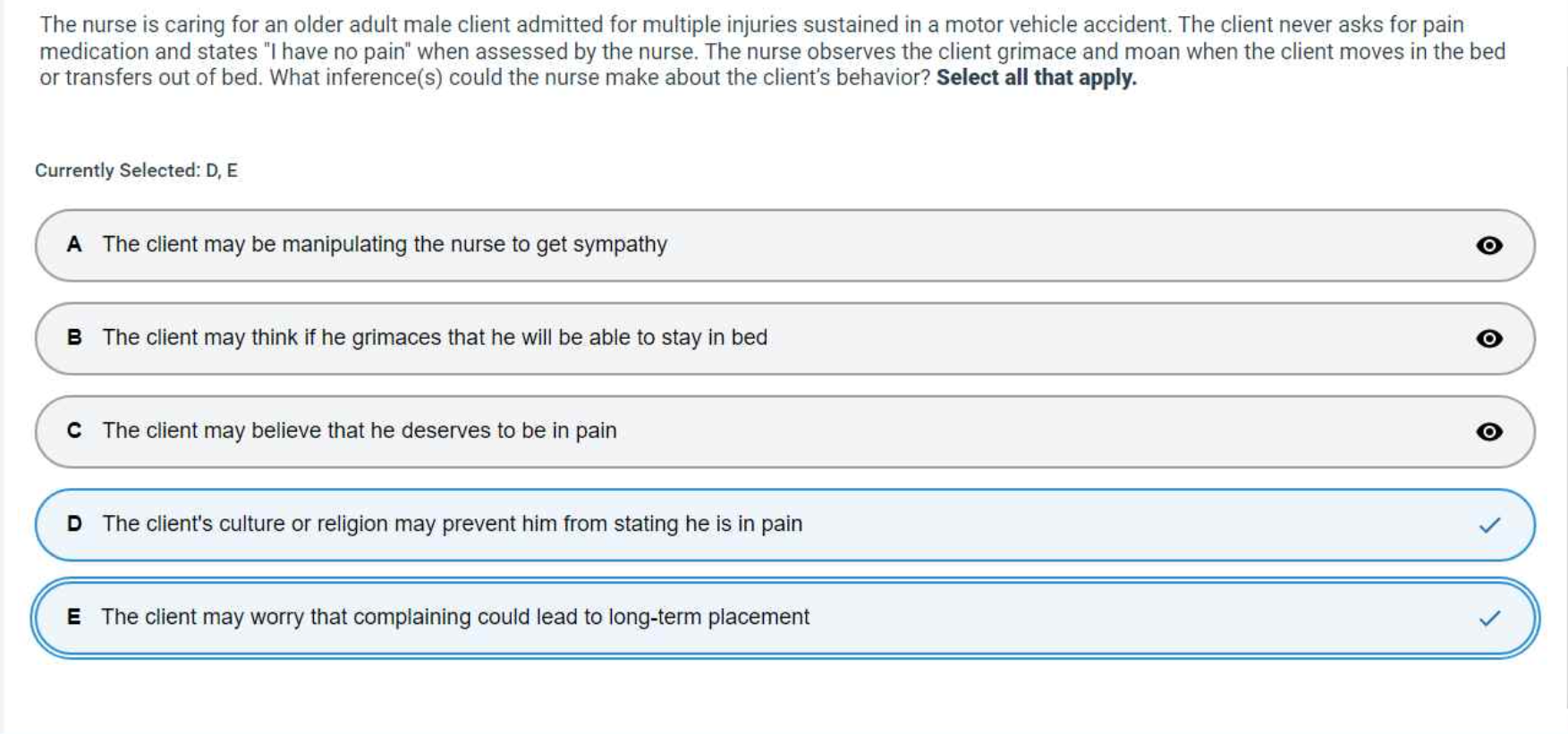The image size is (1568, 734).
Task: Pick answer "deserves to be in pain"
Action: pyautogui.click(x=360, y=430)
